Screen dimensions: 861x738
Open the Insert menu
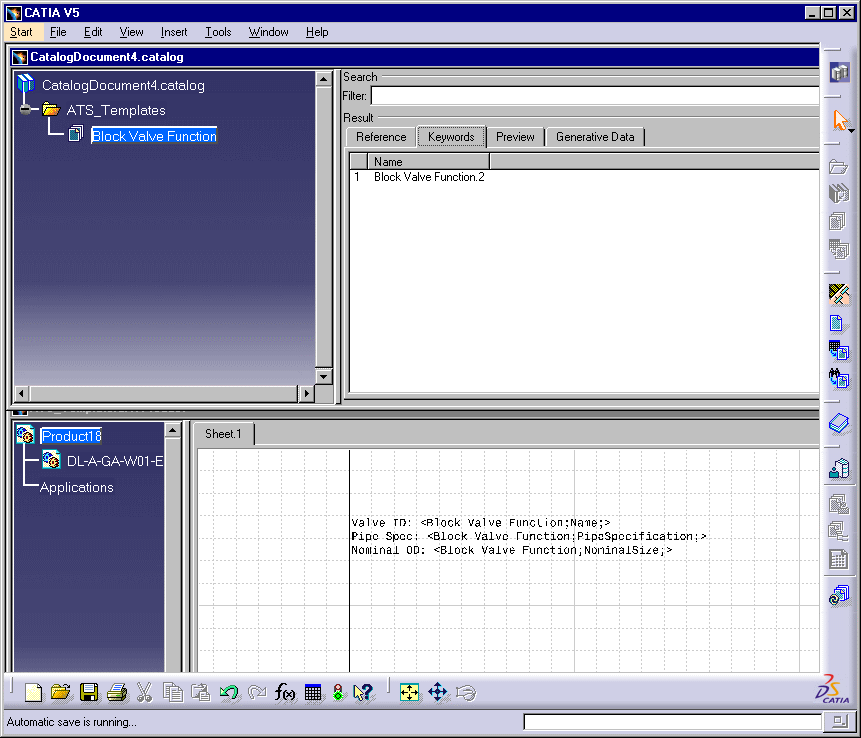pos(174,32)
